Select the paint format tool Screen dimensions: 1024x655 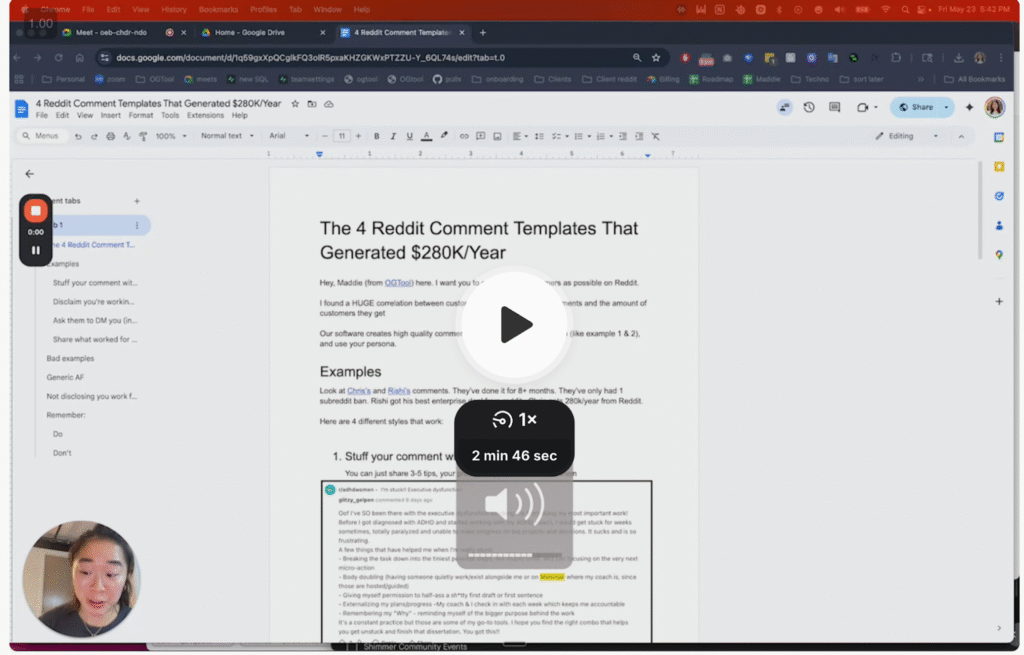(x=143, y=136)
